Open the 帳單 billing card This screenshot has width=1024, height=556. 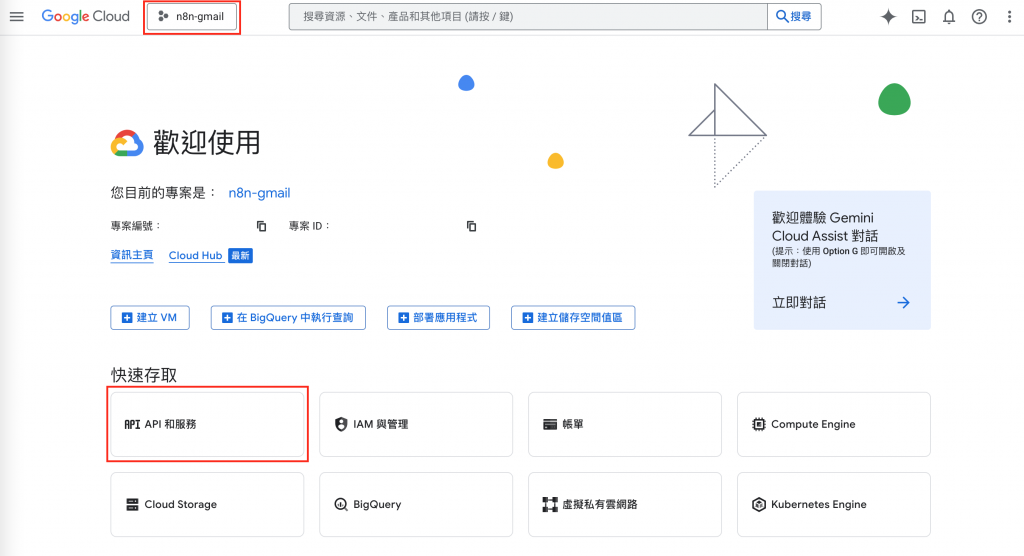625,424
